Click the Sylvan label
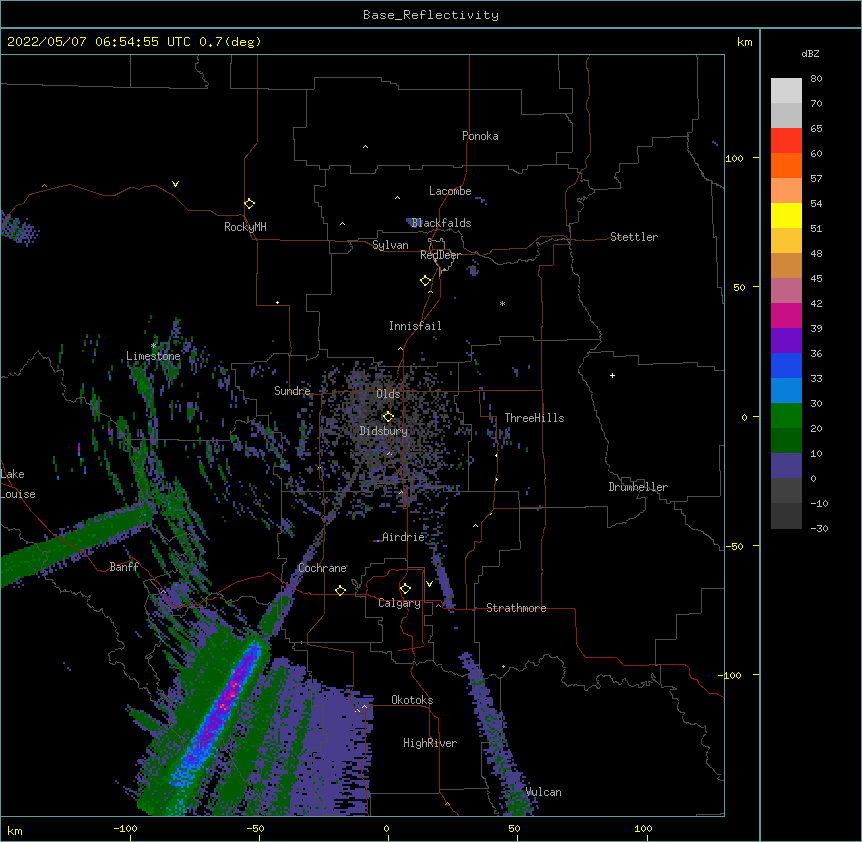The height and width of the screenshot is (842, 862). (390, 245)
